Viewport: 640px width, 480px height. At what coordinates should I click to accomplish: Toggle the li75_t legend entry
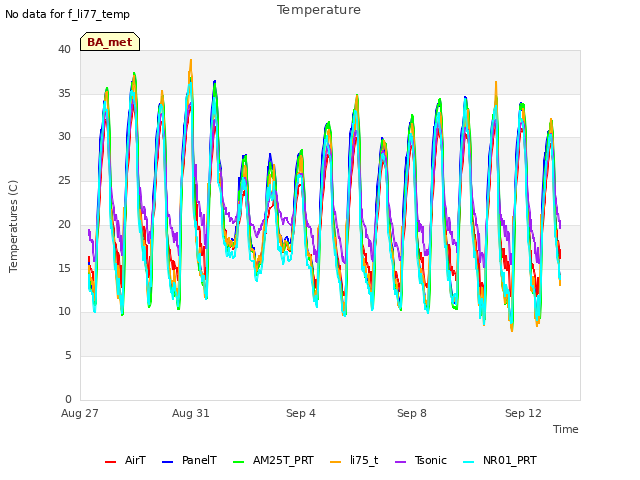click(x=354, y=460)
